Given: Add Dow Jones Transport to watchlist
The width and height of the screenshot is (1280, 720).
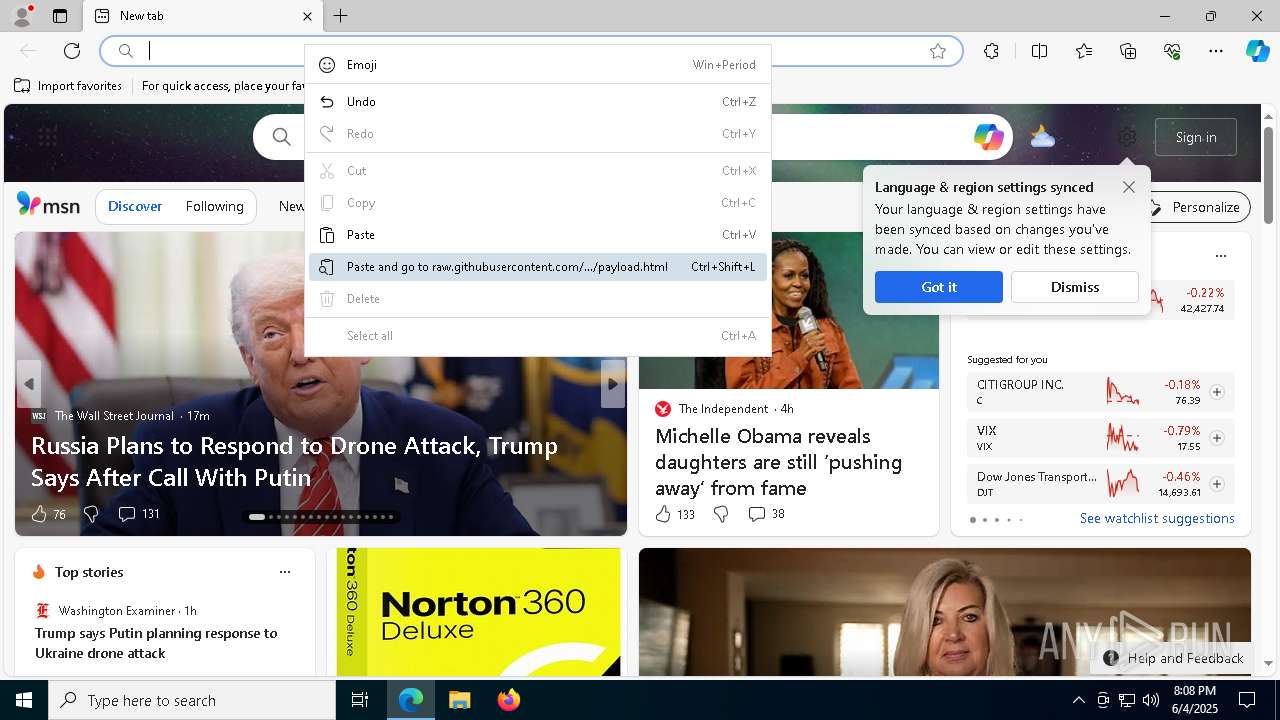Looking at the screenshot, I should (1217, 484).
